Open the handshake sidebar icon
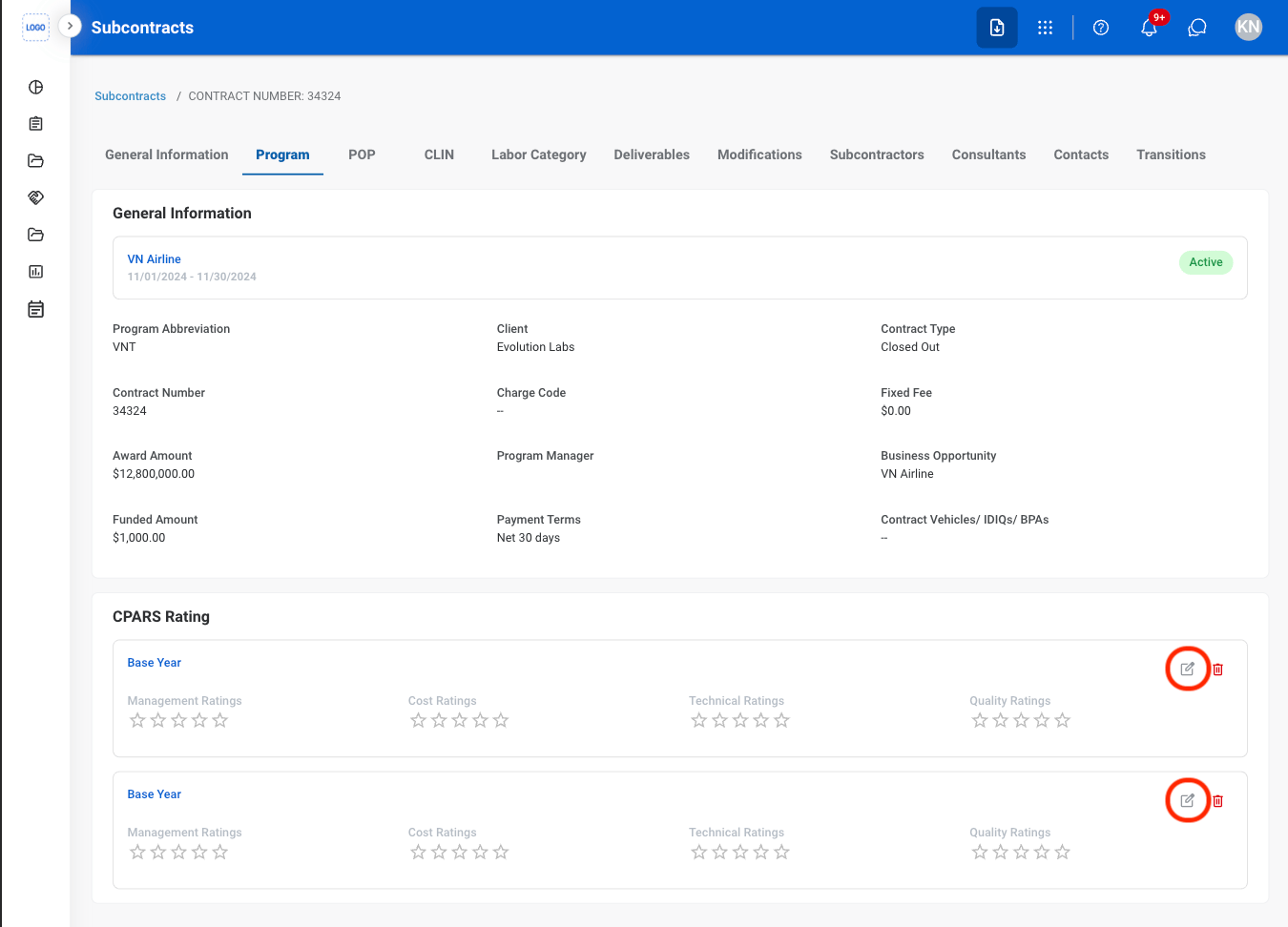Screen dimensions: 1288x927 (x=36, y=197)
